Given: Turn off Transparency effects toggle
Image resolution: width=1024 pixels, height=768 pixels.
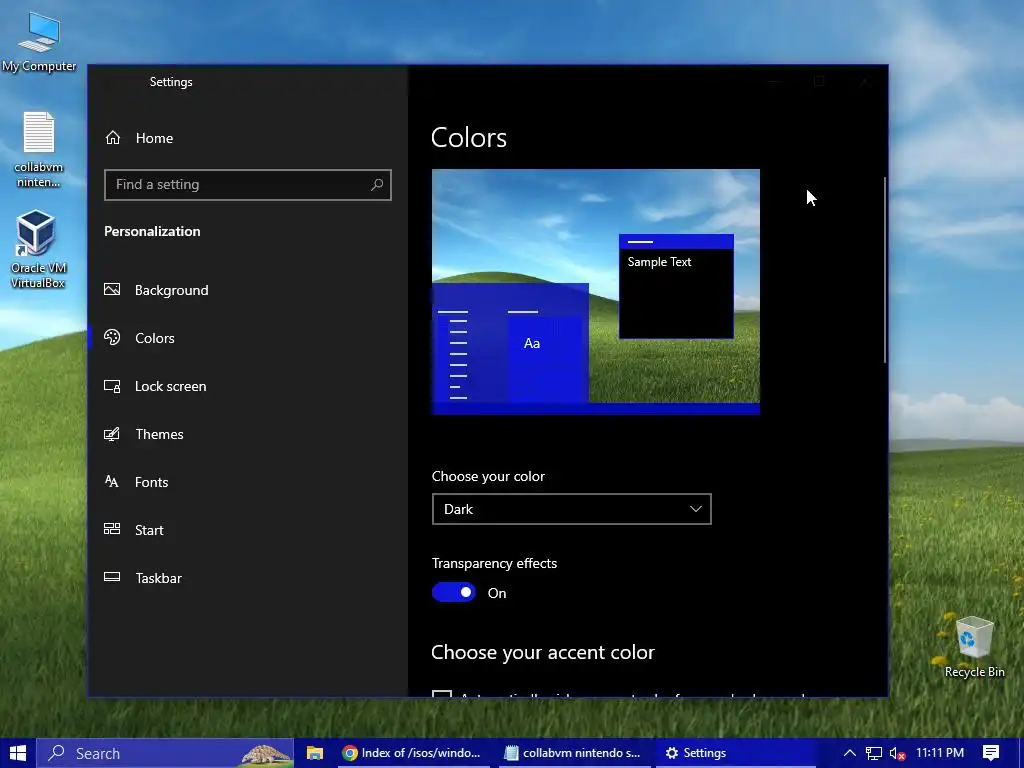Looking at the screenshot, I should [454, 592].
